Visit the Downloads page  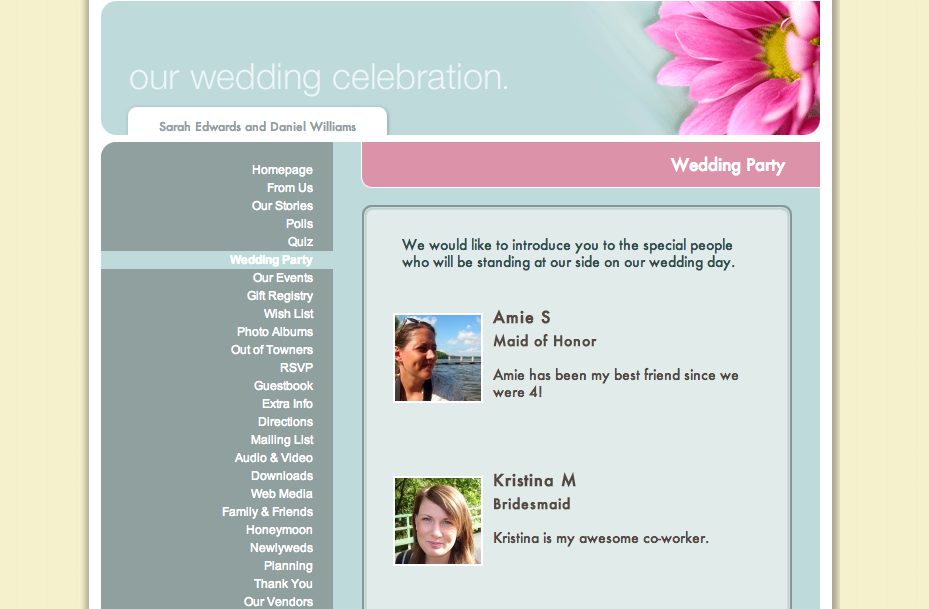coord(282,476)
